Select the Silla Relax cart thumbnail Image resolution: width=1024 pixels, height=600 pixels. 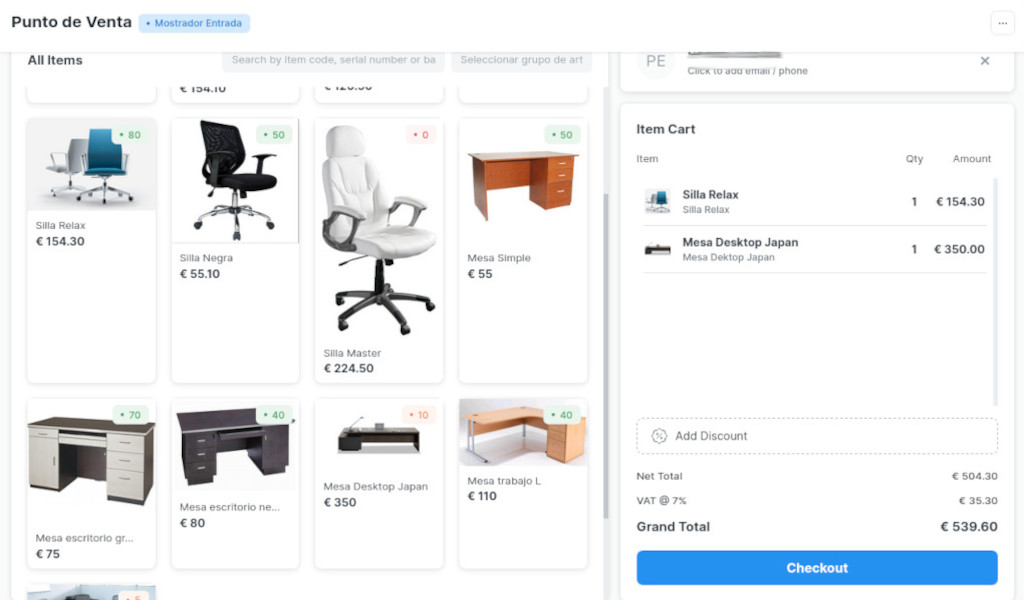point(657,201)
